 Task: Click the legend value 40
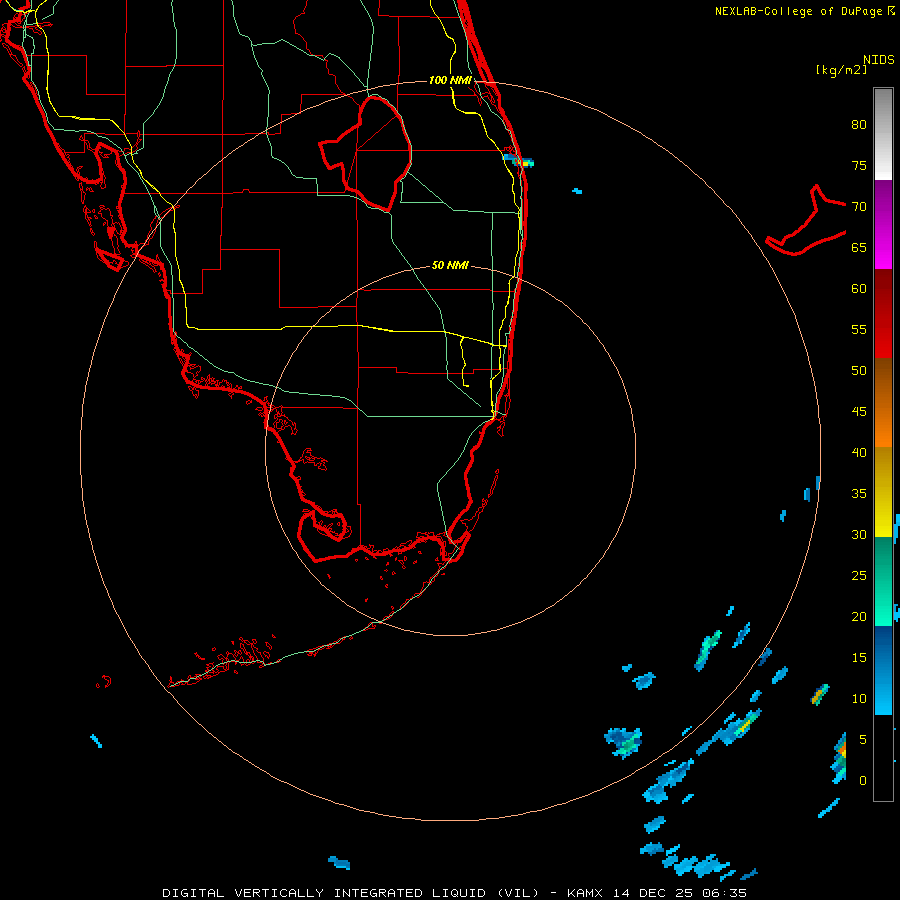pyautogui.click(x=859, y=452)
